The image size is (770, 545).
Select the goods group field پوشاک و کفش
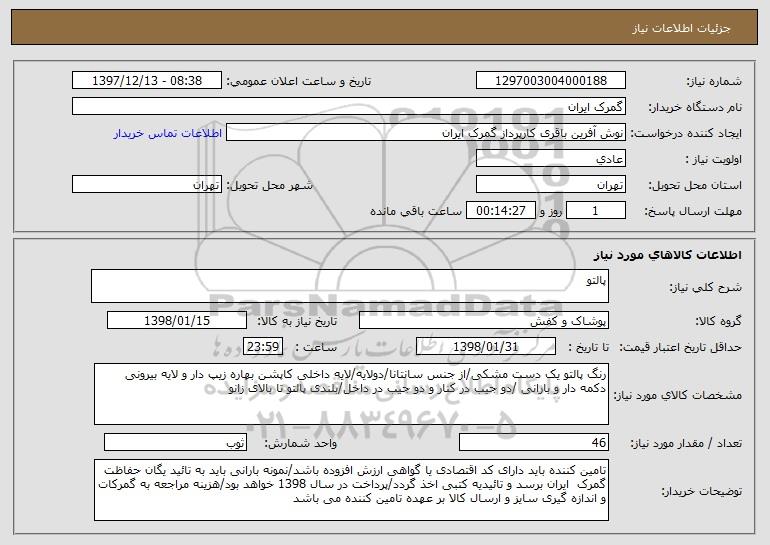click(x=484, y=321)
